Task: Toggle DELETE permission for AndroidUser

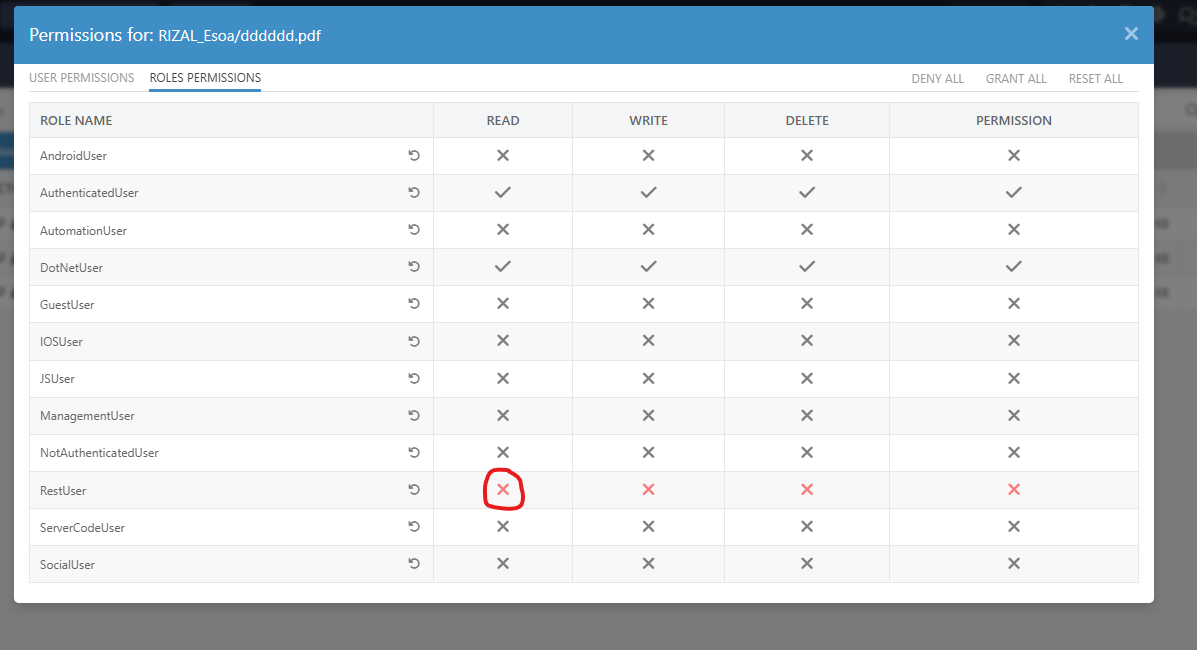Action: point(807,156)
